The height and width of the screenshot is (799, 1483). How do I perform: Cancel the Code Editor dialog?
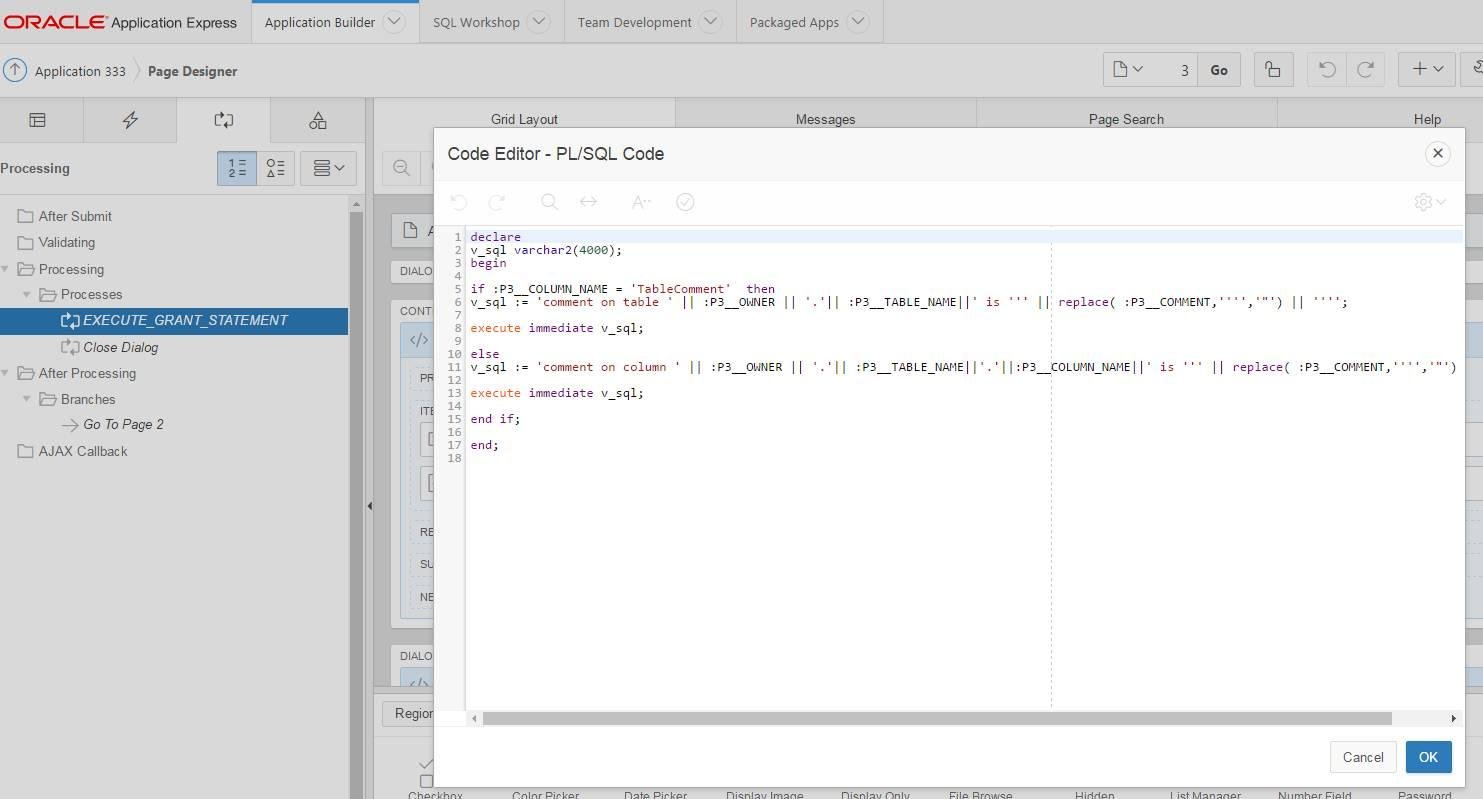tap(1362, 757)
